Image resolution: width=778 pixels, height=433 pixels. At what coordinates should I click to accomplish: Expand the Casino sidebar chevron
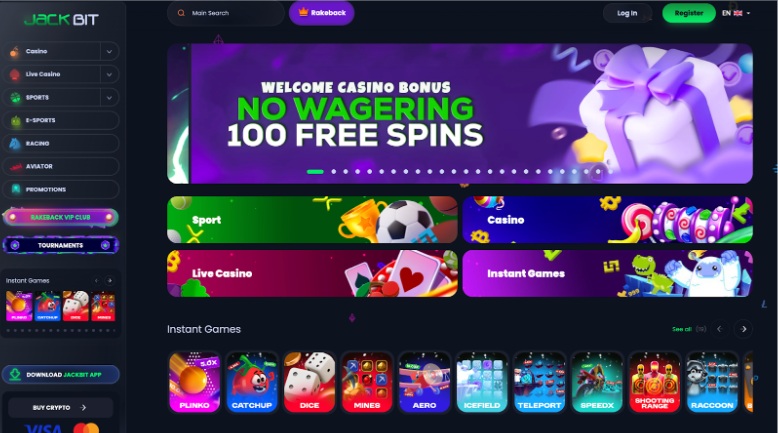(x=109, y=51)
